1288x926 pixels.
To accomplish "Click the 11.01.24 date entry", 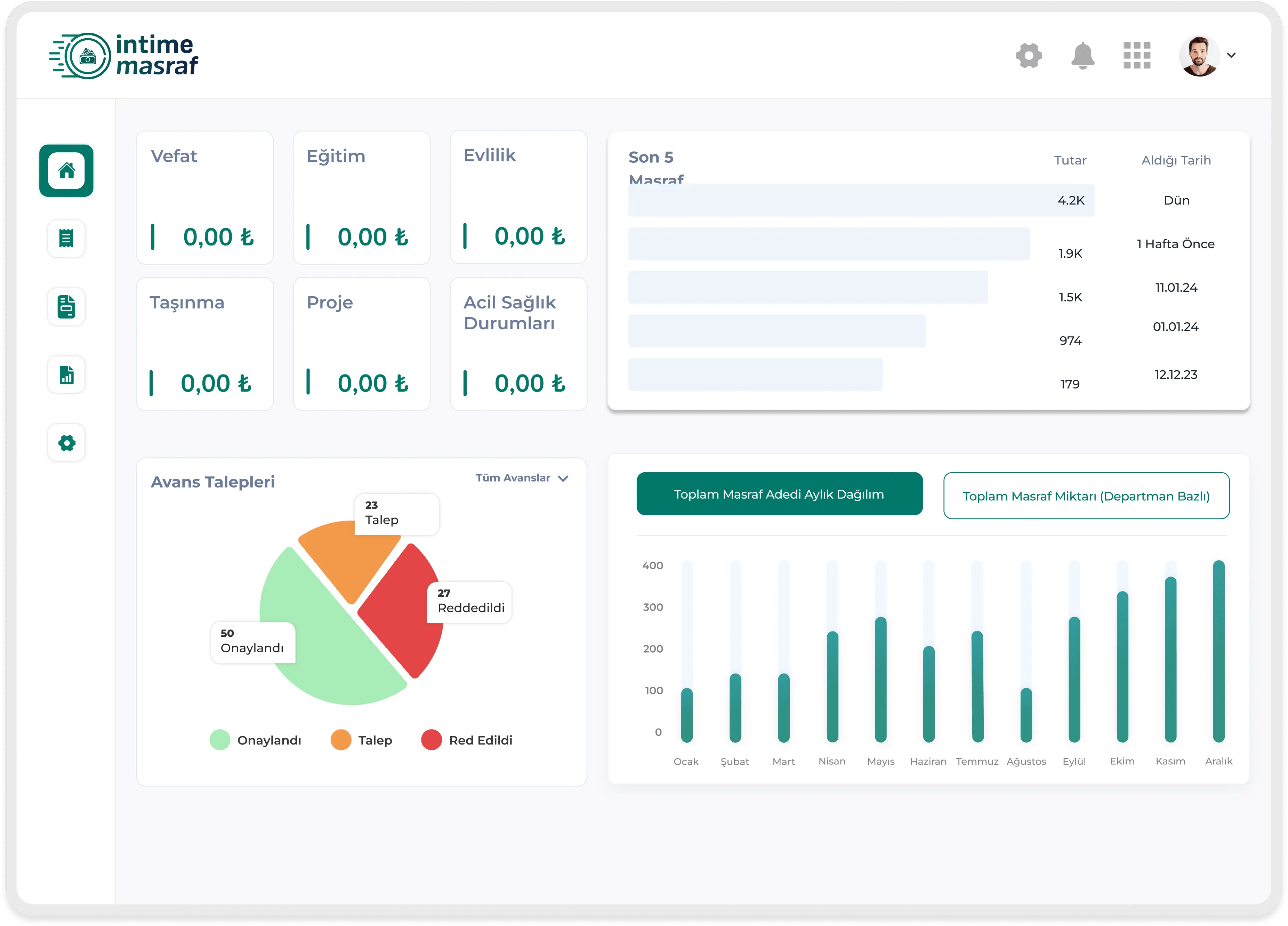I will 1176,287.
